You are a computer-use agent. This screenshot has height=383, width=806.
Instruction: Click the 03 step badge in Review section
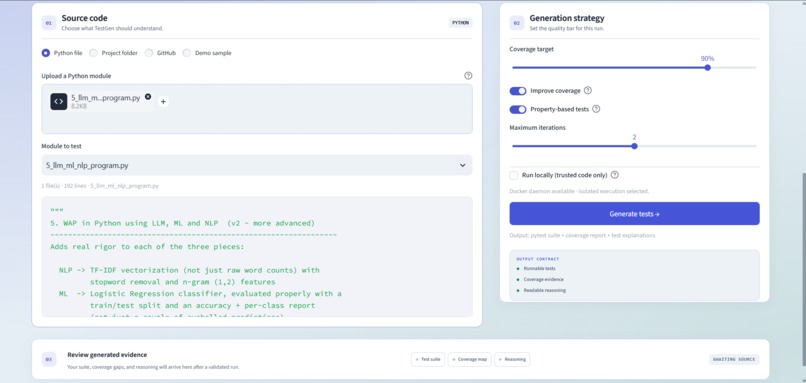pyautogui.click(x=49, y=359)
